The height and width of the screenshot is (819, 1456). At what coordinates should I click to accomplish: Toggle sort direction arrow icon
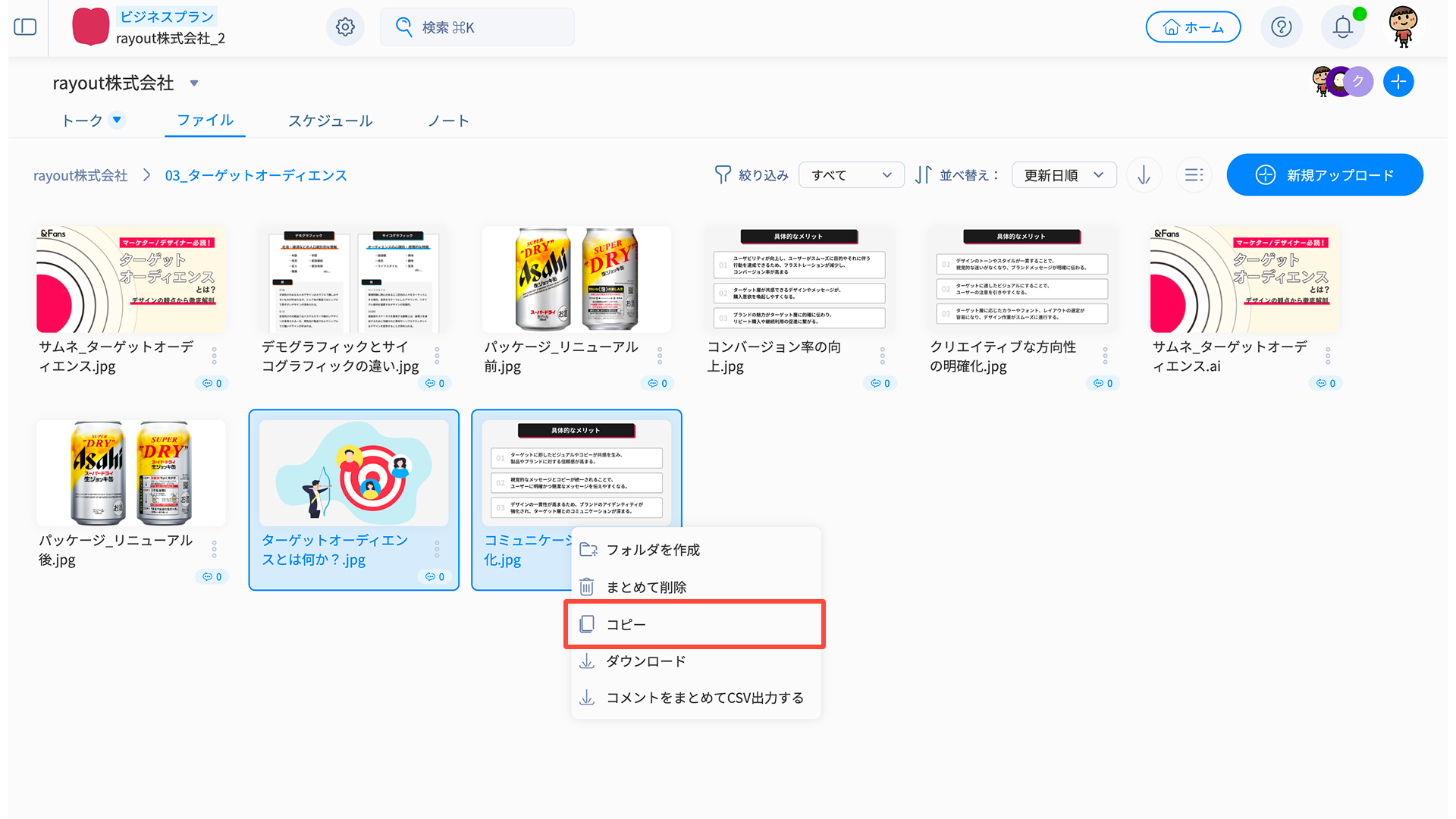pos(1144,175)
